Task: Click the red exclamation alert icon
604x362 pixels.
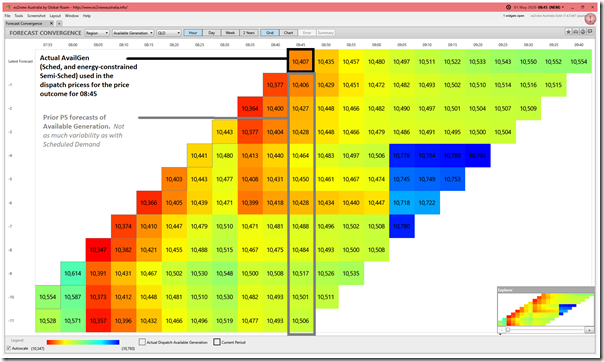Action: [590, 18]
